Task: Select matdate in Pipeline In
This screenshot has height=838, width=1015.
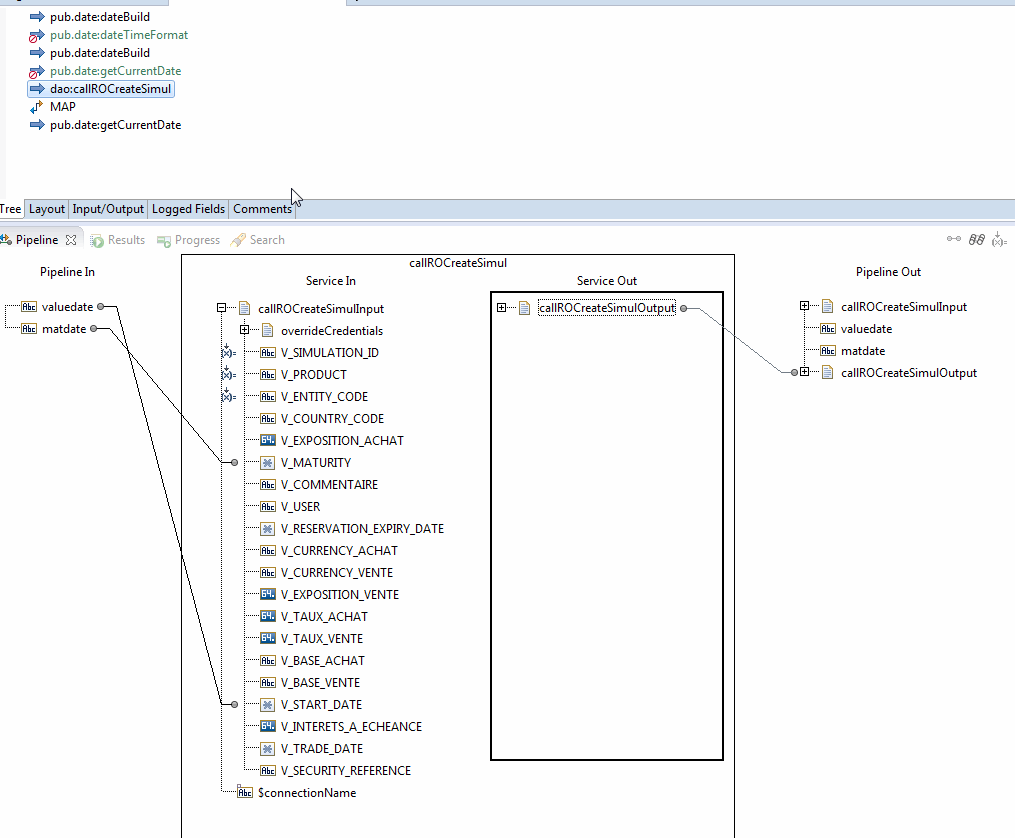Action: [64, 329]
